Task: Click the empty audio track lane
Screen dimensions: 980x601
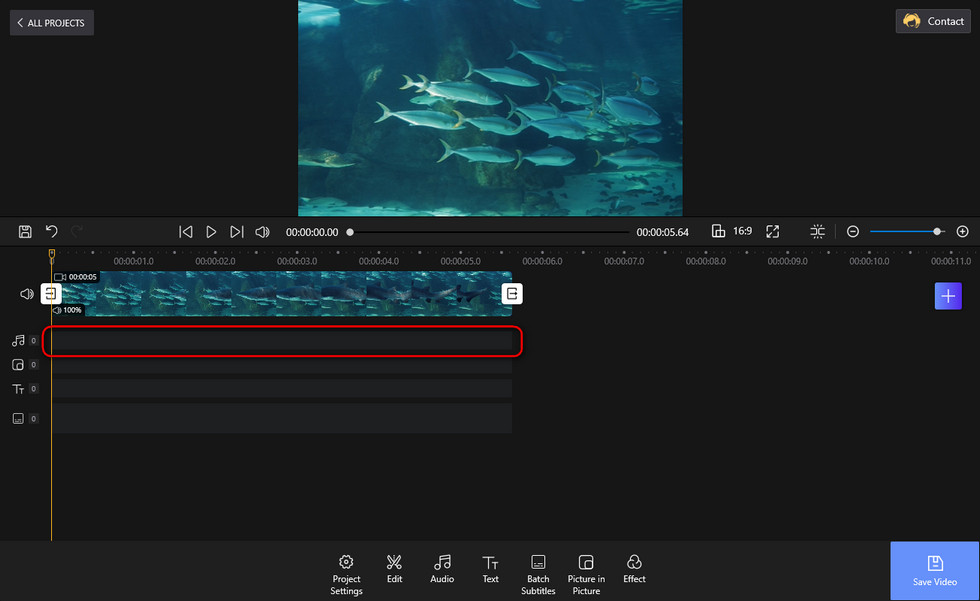Action: [x=282, y=341]
